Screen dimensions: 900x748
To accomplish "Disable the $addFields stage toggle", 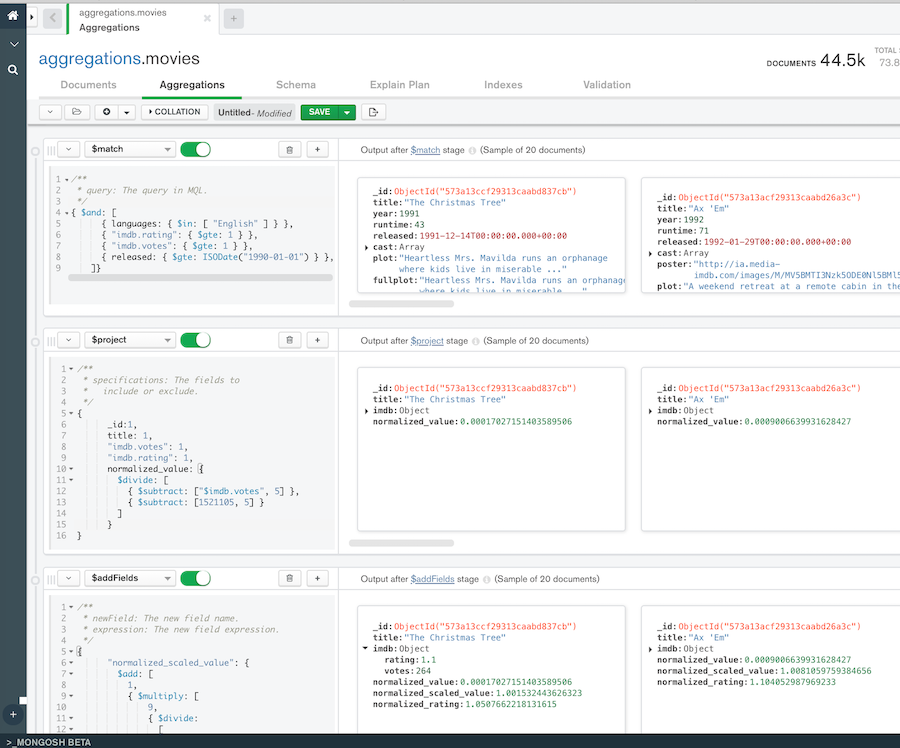I will tap(196, 578).
